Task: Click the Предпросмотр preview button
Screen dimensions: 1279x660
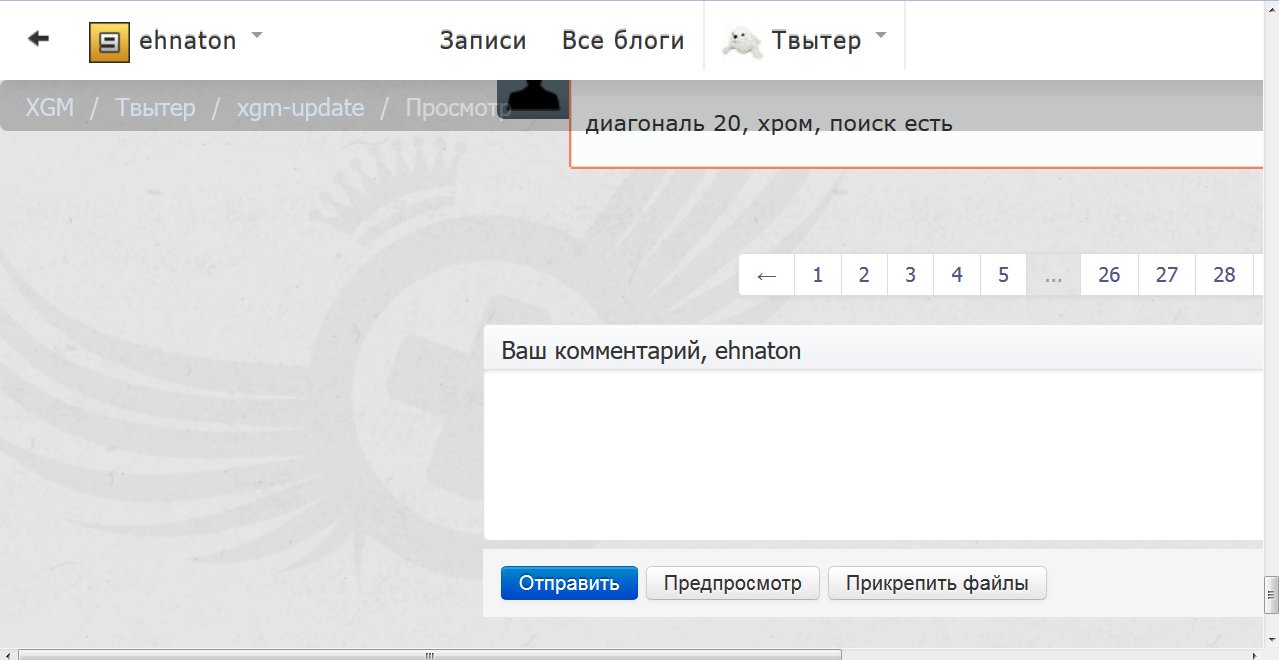Action: (733, 583)
